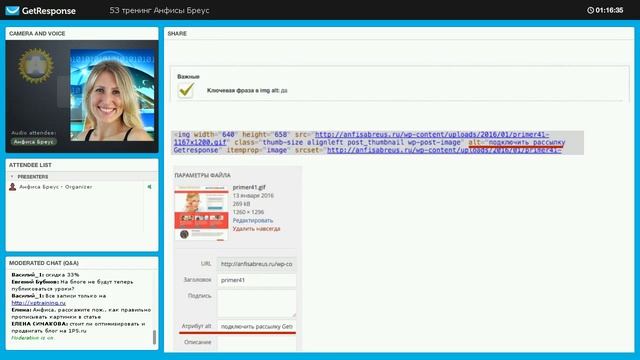Collapse the PRESENTERS group arrow
The height and width of the screenshot is (360, 640).
pyautogui.click(x=12, y=176)
